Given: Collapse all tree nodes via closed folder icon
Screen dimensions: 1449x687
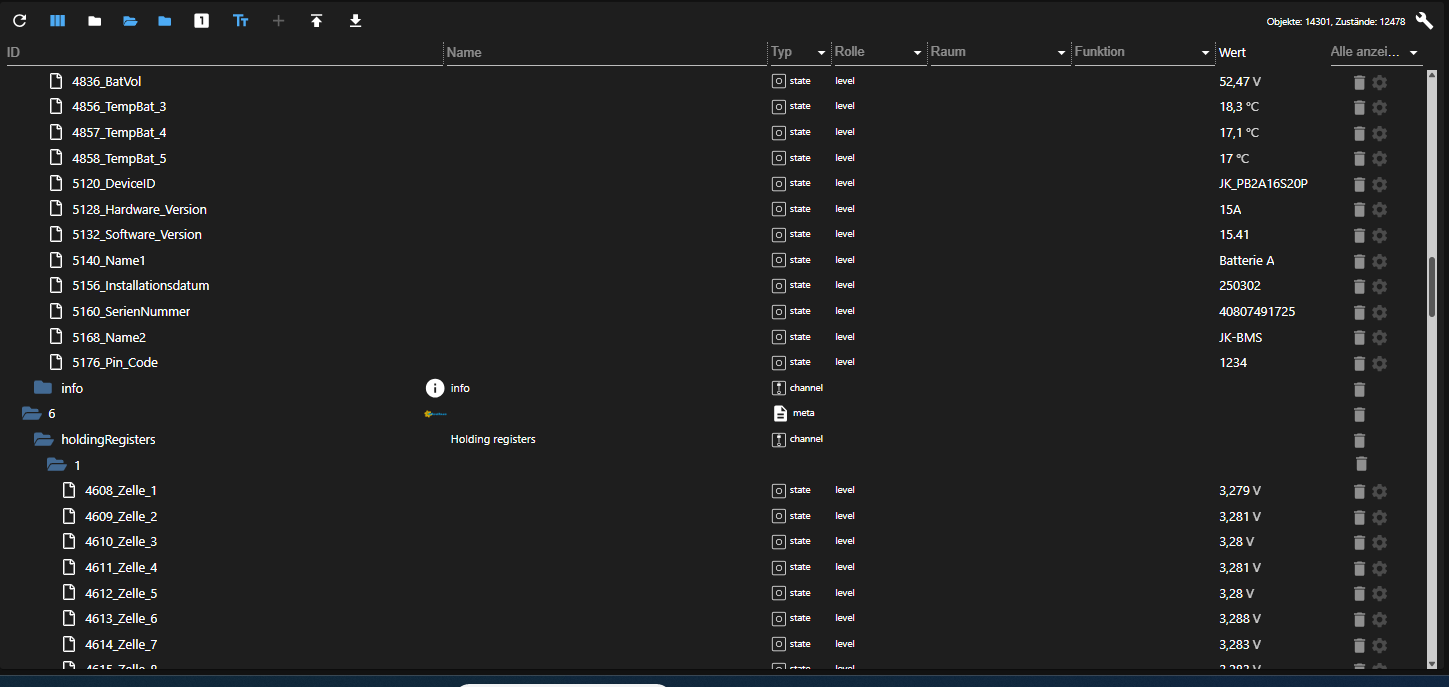Looking at the screenshot, I should 94,20.
